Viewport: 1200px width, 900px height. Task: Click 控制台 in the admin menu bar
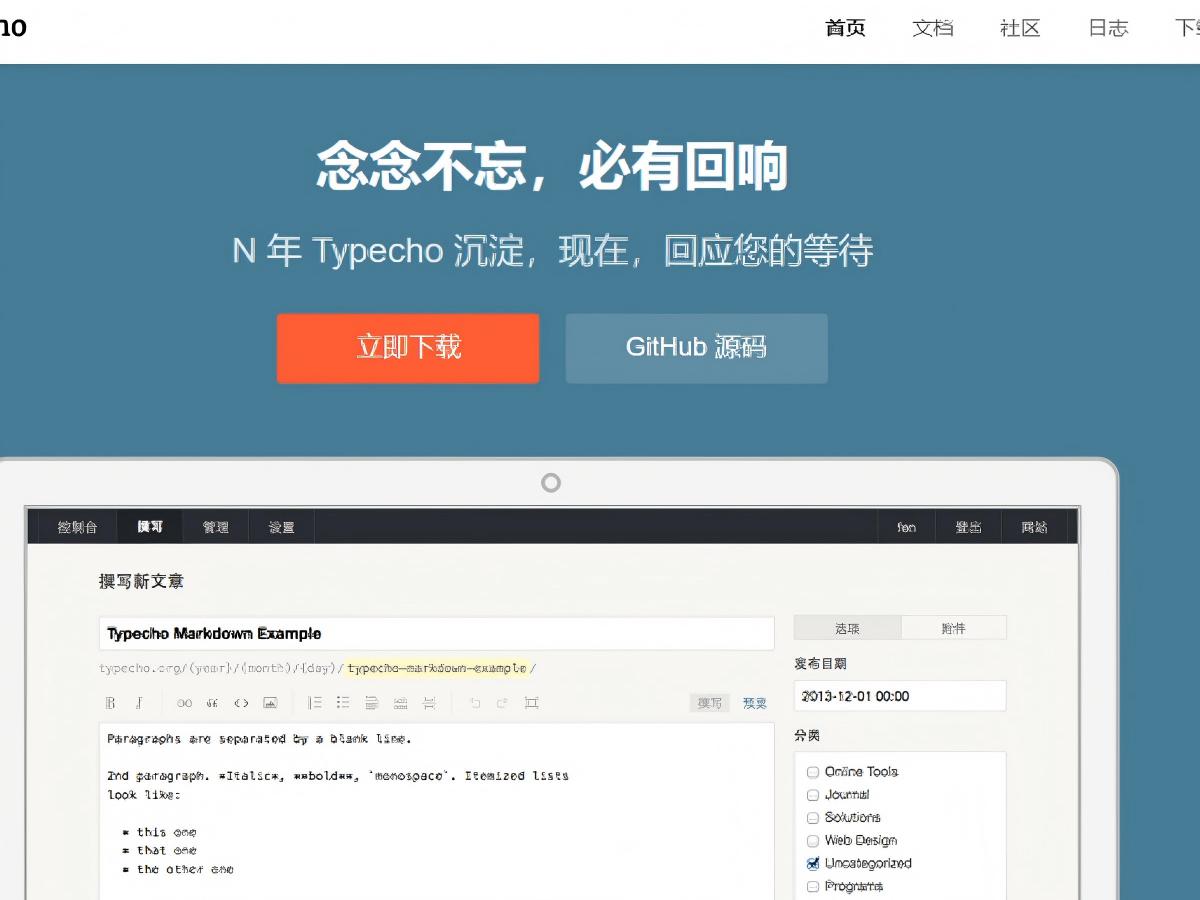point(77,527)
